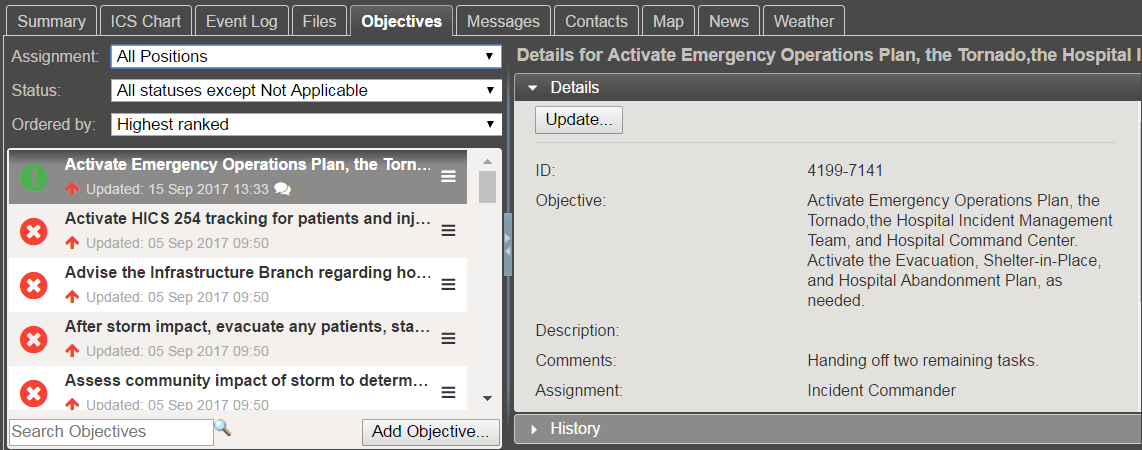Click the Updated: 15 Sep 2017 13:33 timestamp

point(177,189)
